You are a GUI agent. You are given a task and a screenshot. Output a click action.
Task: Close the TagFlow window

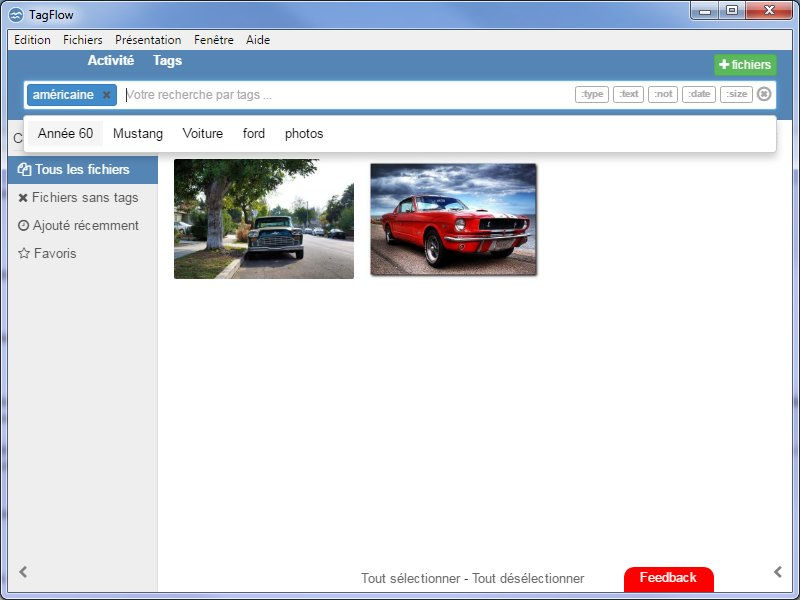[769, 11]
